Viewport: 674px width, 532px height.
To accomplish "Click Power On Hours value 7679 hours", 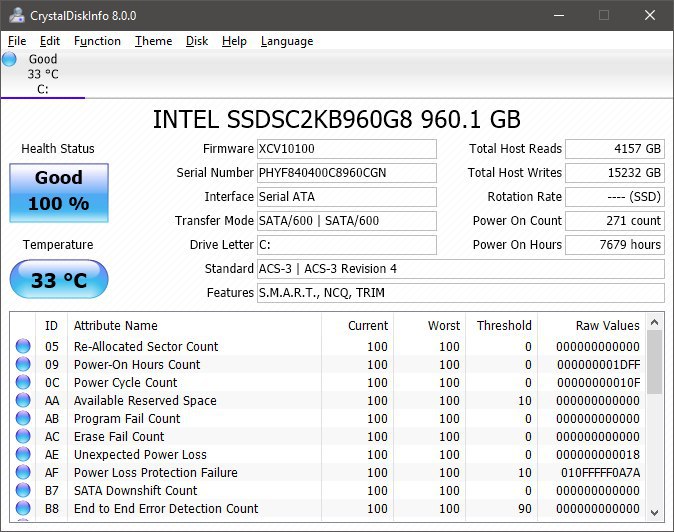I will [x=615, y=245].
